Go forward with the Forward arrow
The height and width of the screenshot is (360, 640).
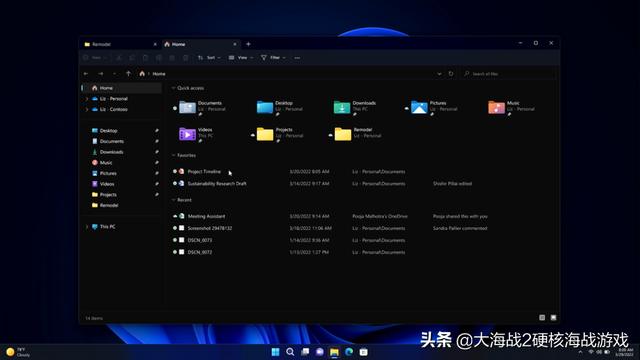coord(100,74)
